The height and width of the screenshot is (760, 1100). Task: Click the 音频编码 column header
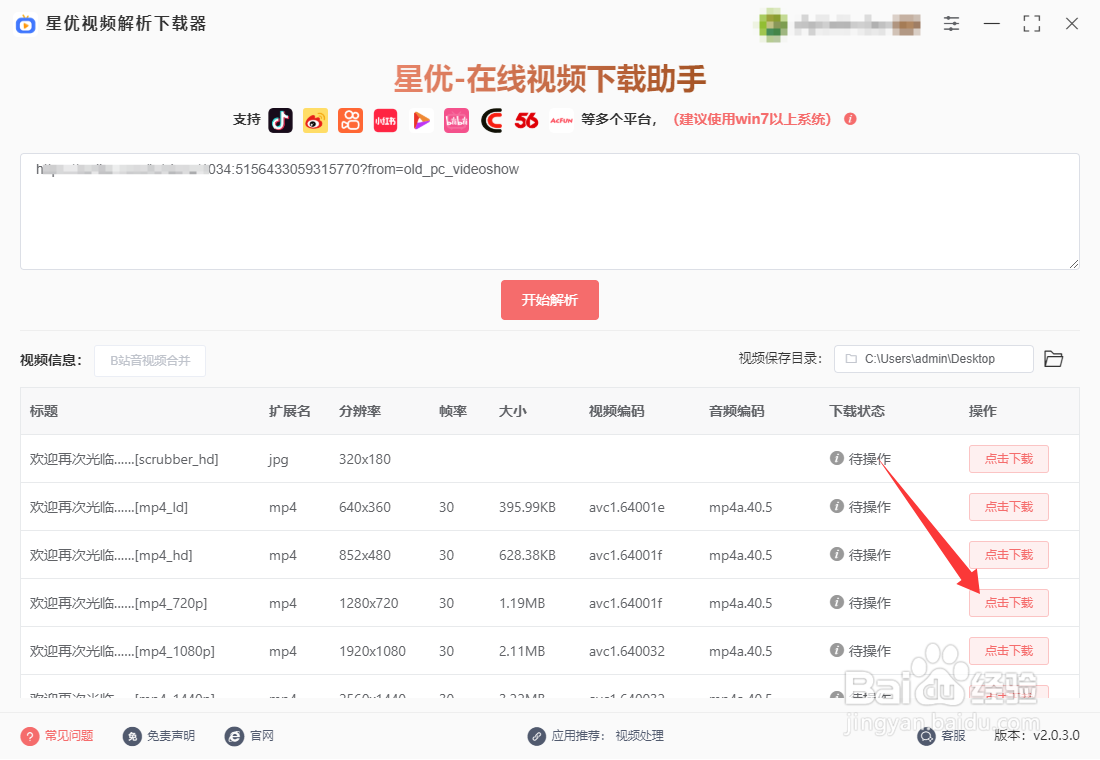tap(737, 411)
